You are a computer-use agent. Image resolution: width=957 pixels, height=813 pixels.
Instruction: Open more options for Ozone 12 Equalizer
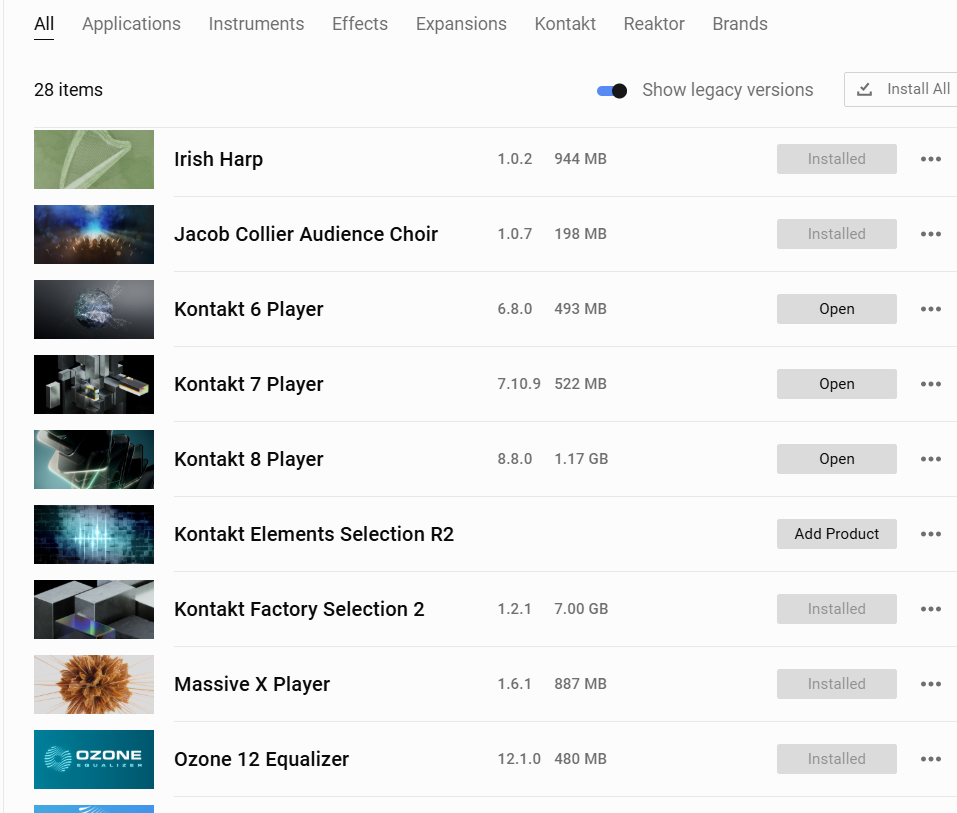(930, 760)
